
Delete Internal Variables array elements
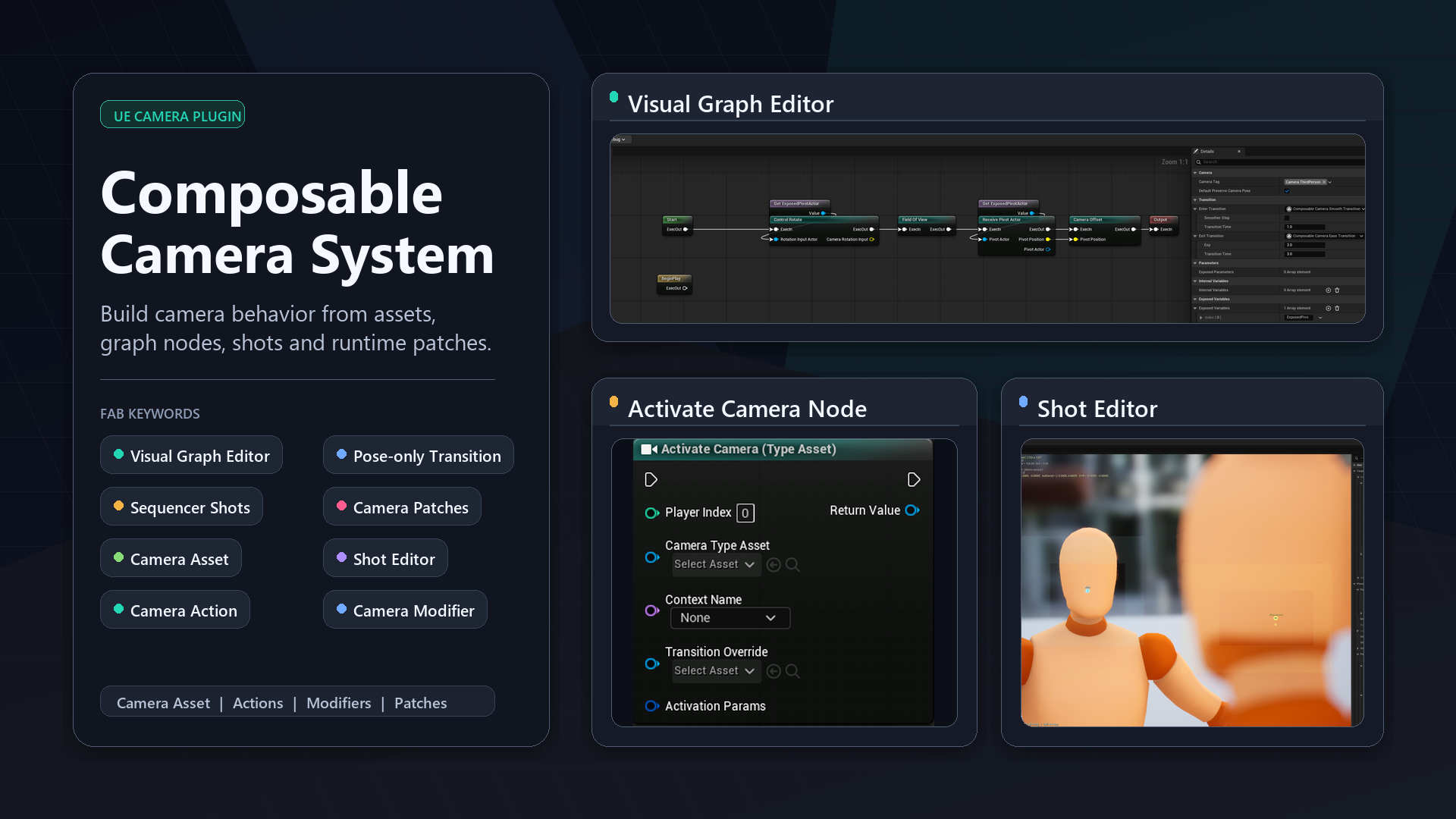click(x=1337, y=290)
